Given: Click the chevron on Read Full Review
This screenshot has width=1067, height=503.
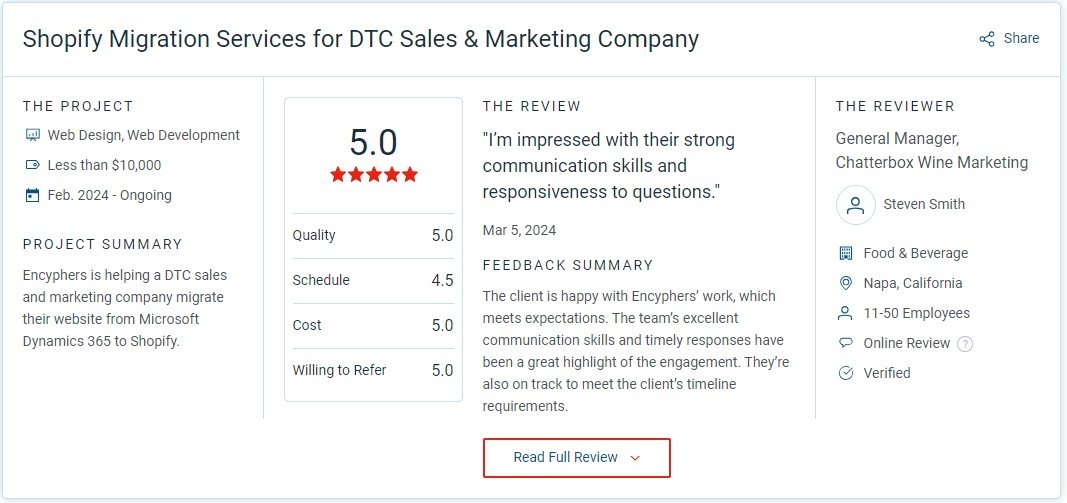Looking at the screenshot, I should (x=635, y=458).
